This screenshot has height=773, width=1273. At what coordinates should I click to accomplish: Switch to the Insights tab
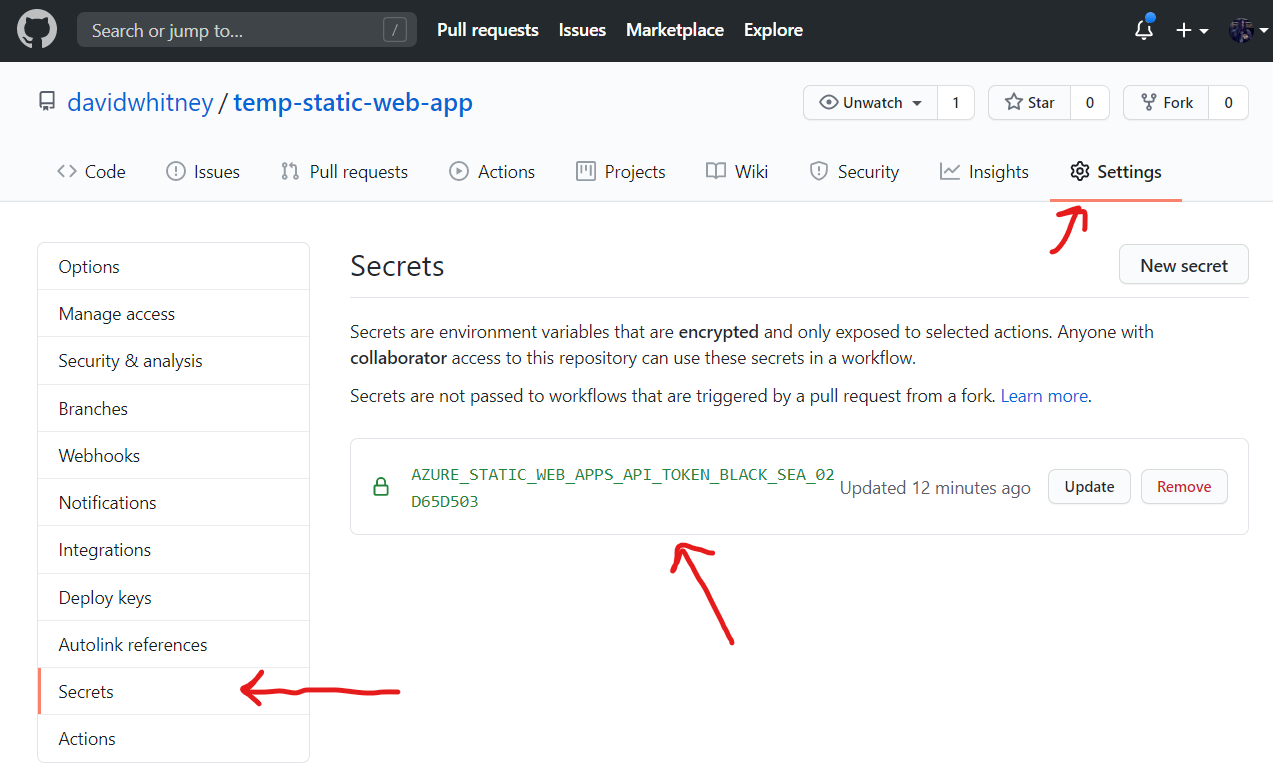[984, 172]
